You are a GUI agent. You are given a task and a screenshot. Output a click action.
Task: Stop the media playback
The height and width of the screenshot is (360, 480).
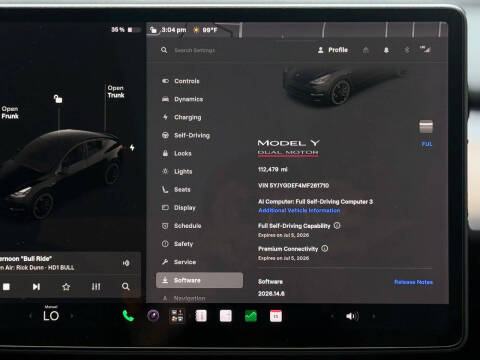(x=6, y=287)
